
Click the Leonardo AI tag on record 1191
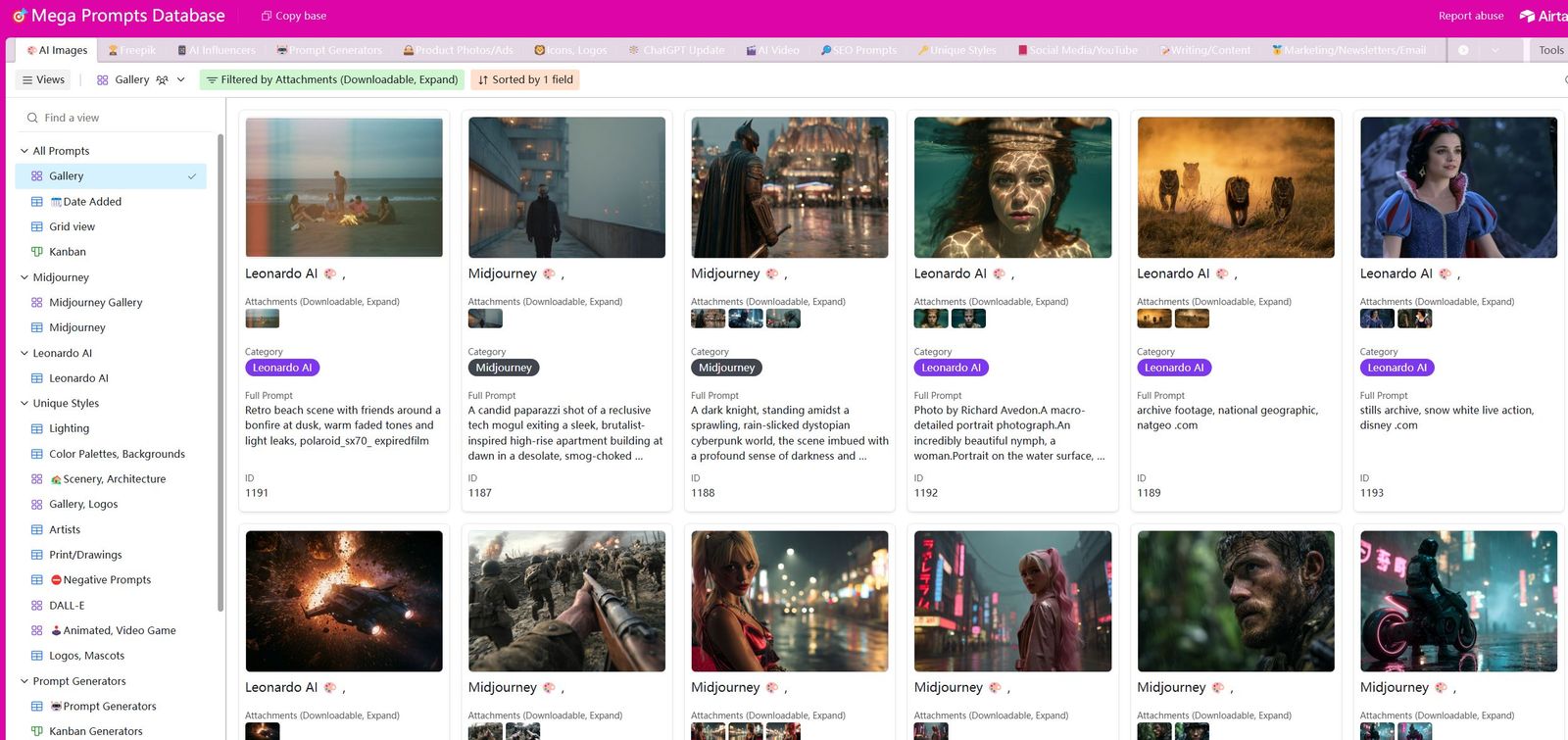click(282, 368)
